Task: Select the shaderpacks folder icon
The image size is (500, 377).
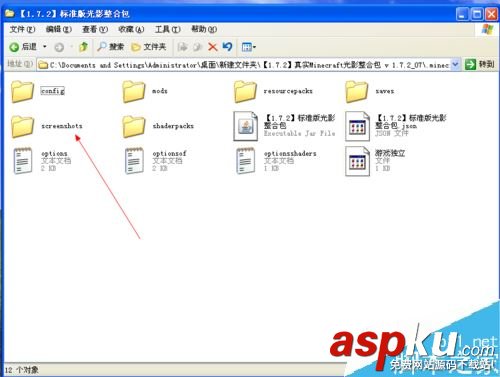Action: coord(134,126)
